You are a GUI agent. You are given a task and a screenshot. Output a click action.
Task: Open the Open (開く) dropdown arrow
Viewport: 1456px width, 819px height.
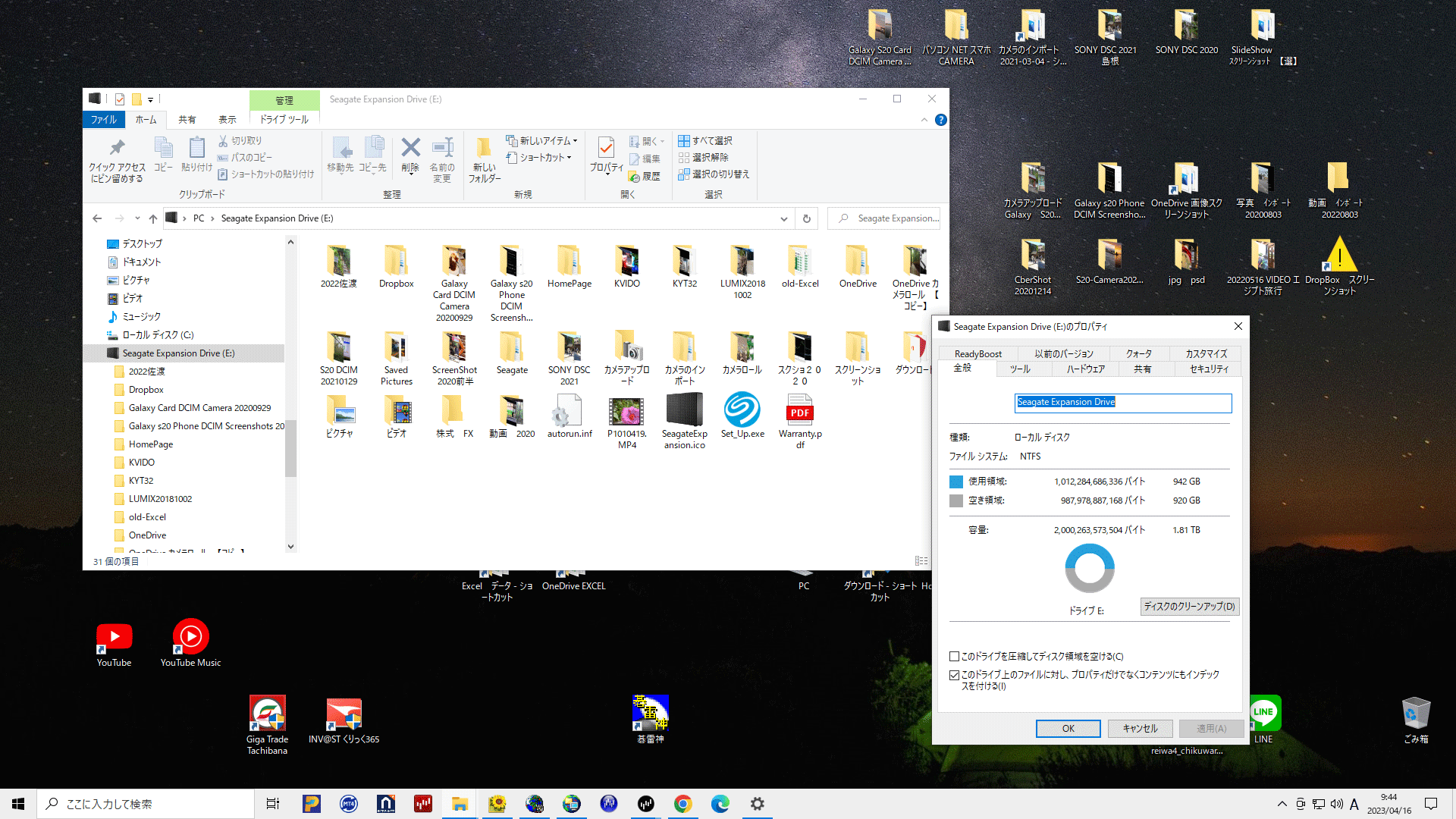(x=662, y=142)
